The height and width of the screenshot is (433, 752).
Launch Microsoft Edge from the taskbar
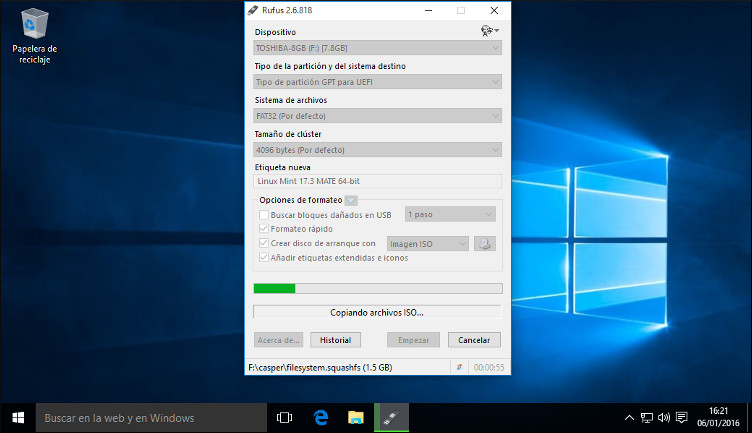pos(320,418)
